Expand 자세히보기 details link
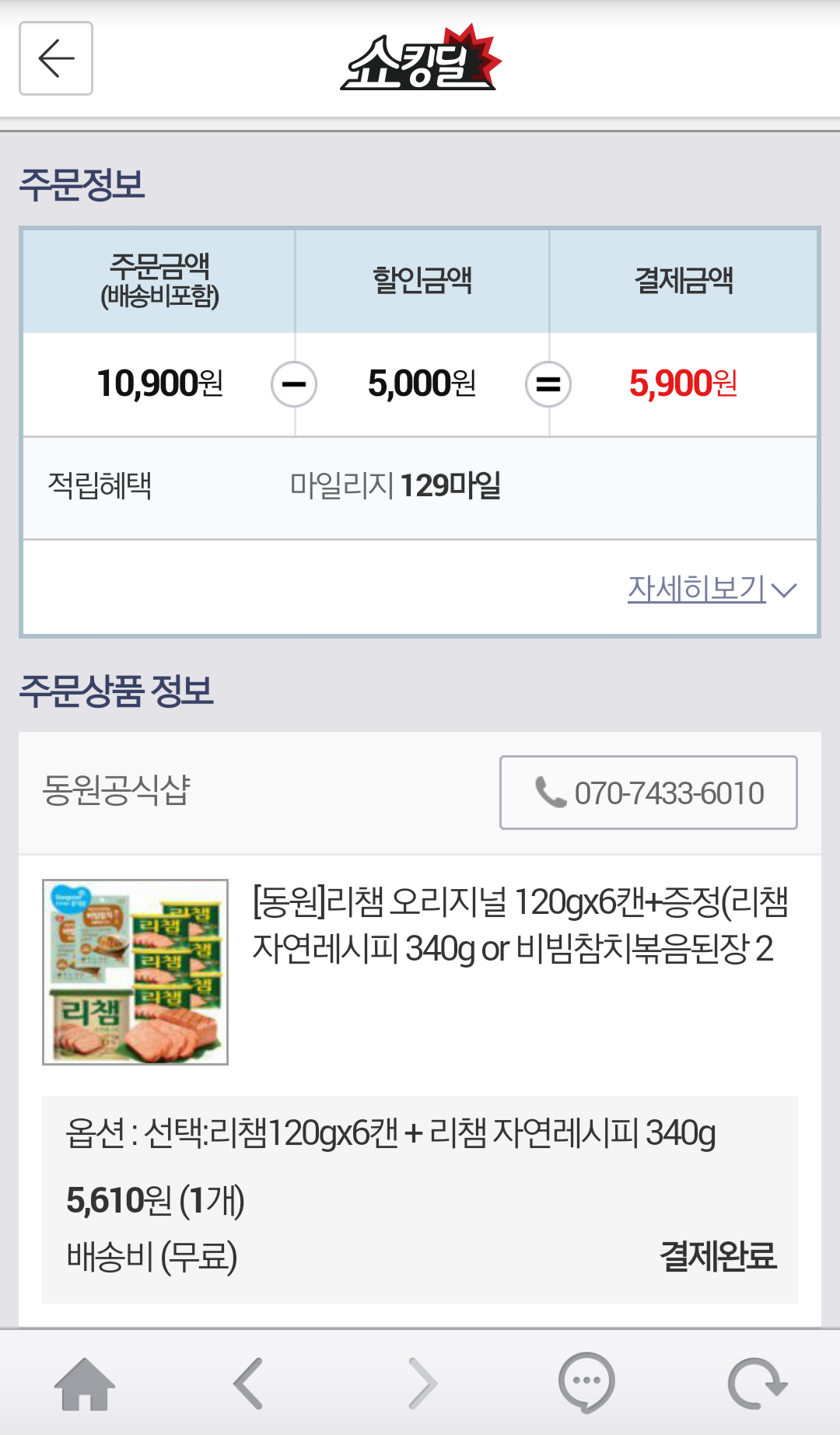 coord(697,589)
